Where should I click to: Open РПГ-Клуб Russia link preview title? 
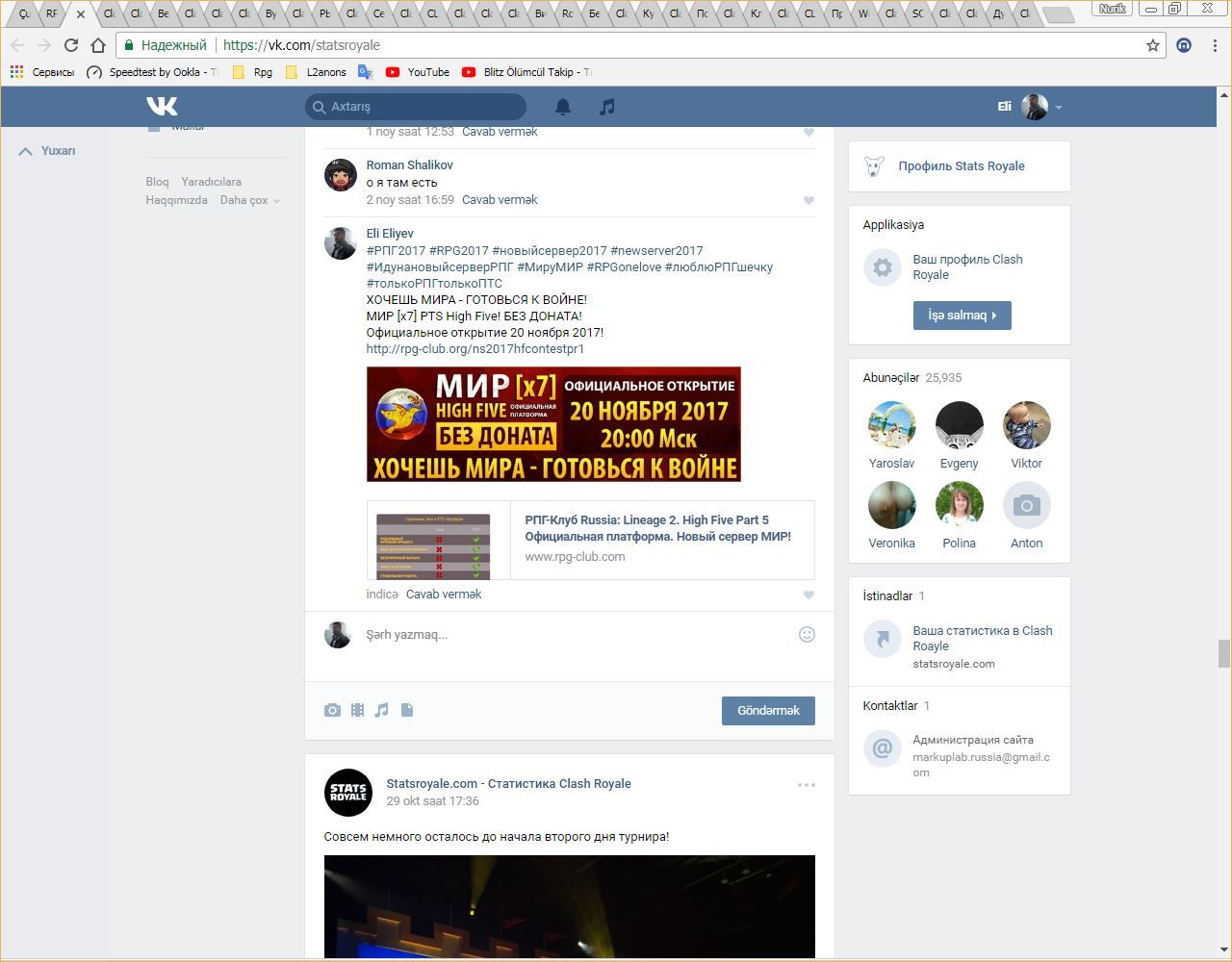657,528
